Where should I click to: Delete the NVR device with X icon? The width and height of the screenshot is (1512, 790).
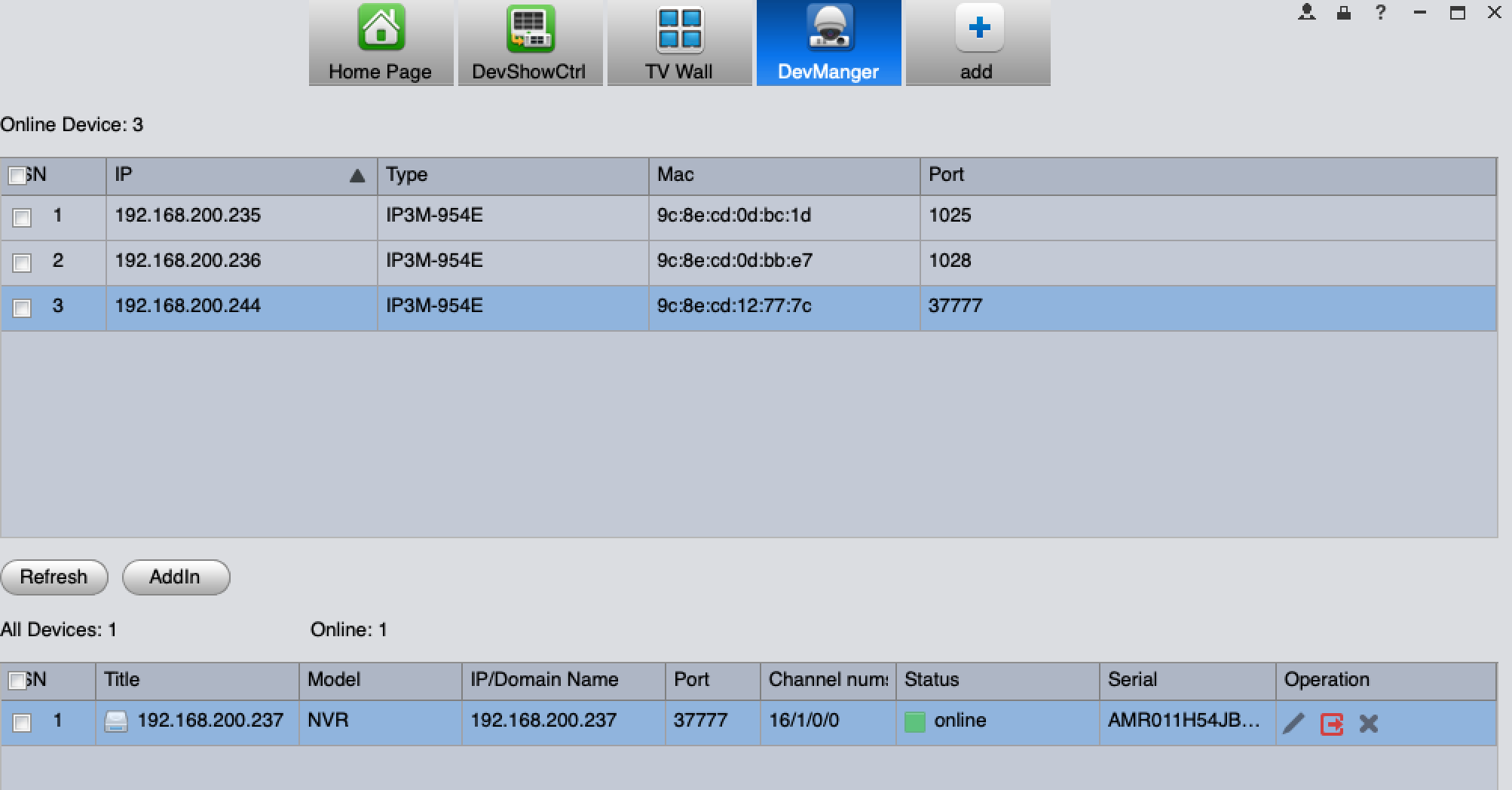coord(1369,724)
